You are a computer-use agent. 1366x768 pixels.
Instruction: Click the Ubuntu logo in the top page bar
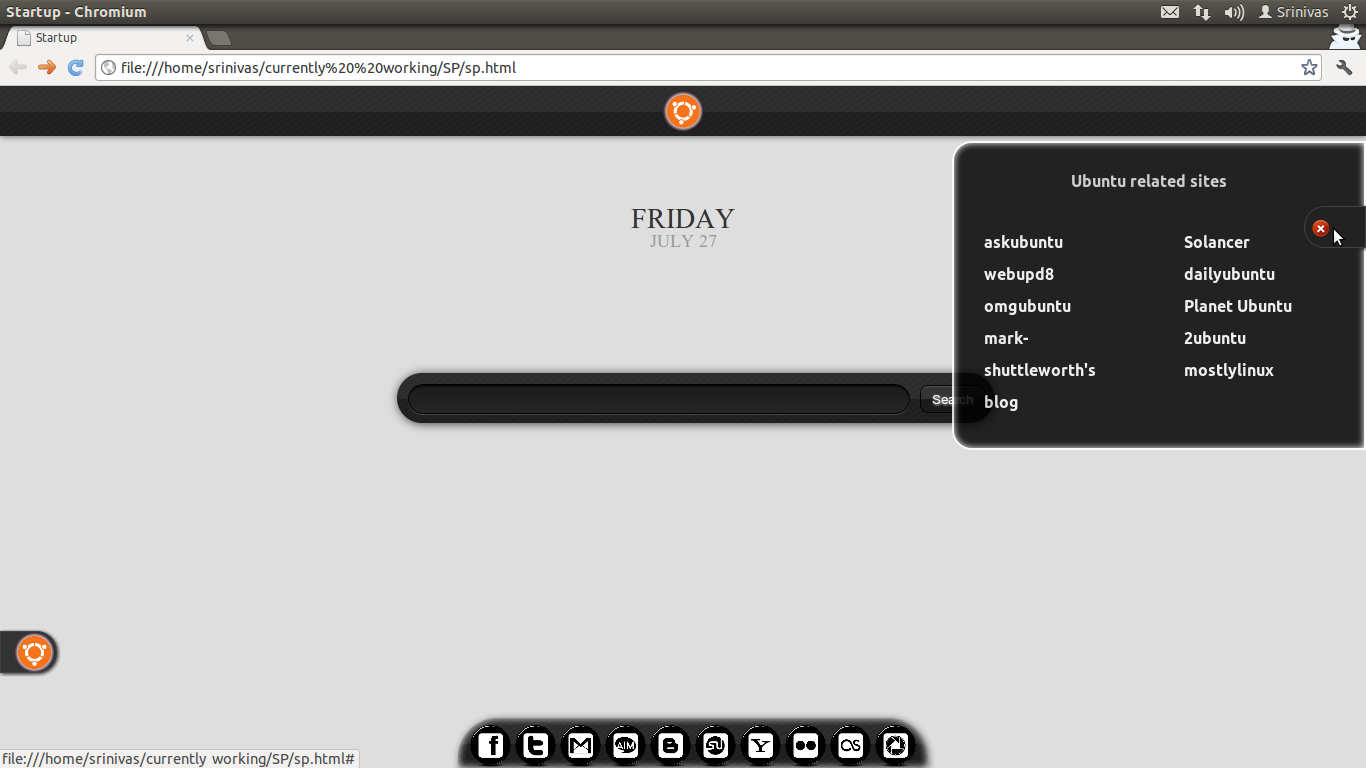click(683, 111)
